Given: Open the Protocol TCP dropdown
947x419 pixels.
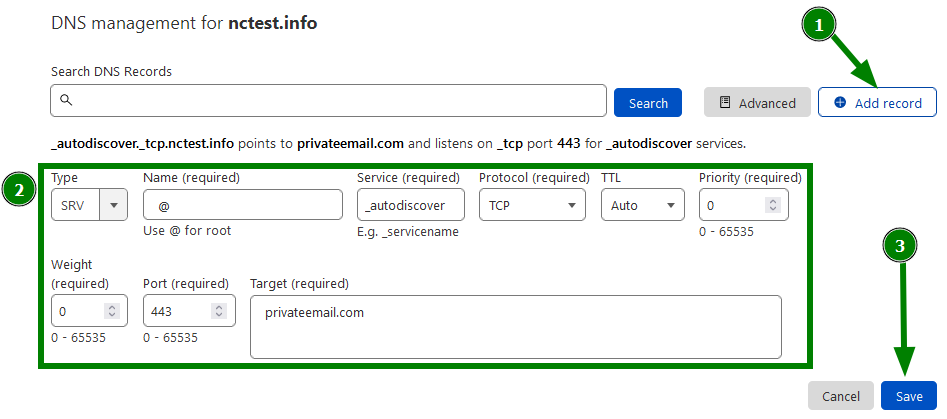Looking at the screenshot, I should click(x=532, y=205).
